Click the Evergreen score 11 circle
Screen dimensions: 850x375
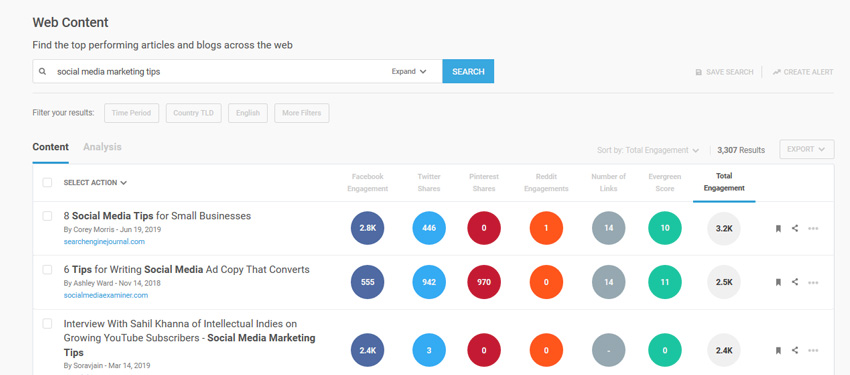665,282
